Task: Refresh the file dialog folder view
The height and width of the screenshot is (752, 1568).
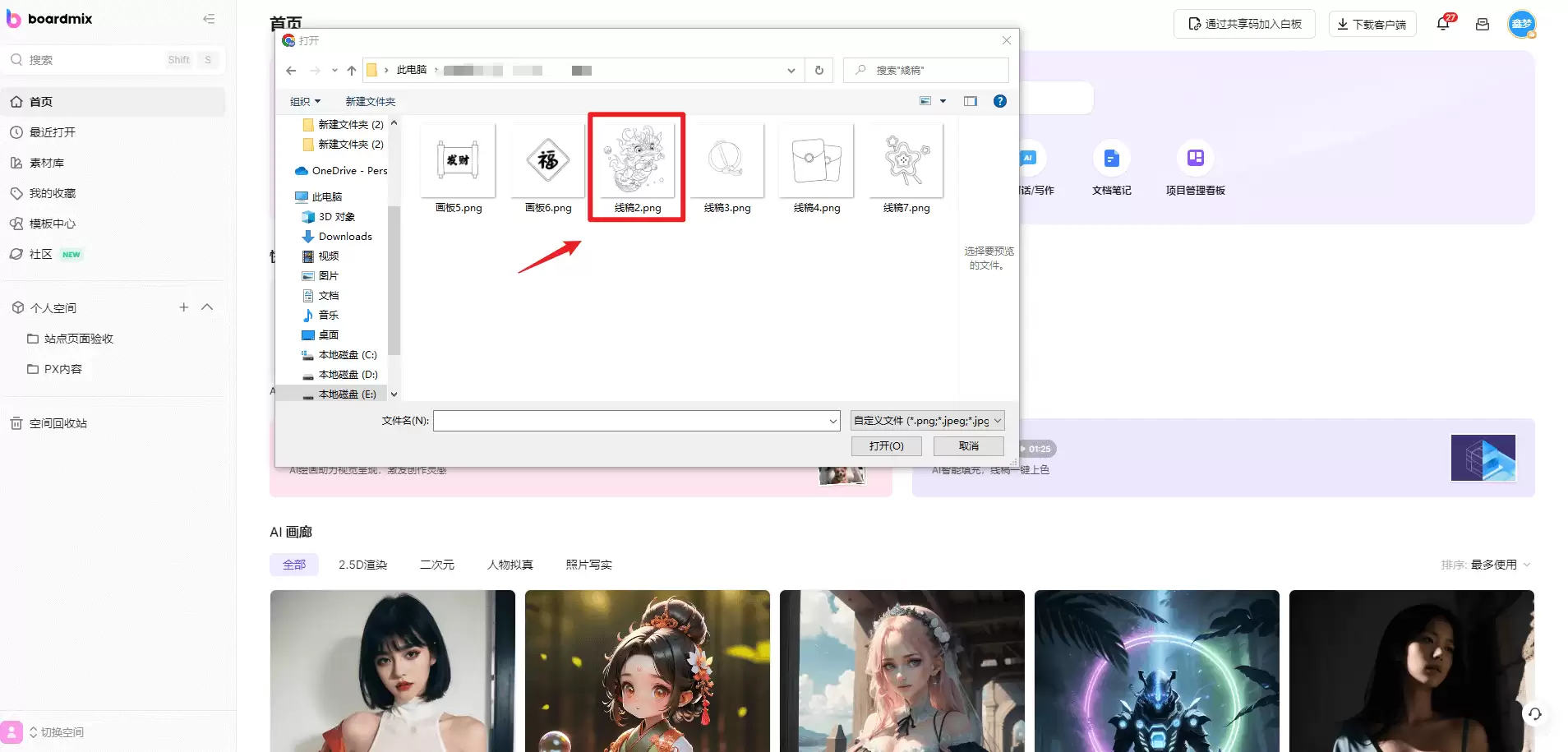Action: pyautogui.click(x=819, y=71)
